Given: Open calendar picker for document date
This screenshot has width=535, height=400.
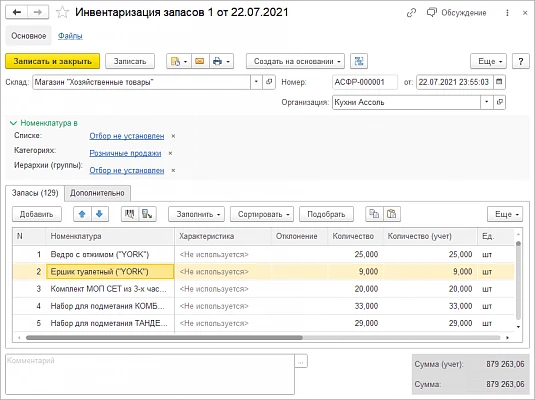Looking at the screenshot, I should pos(499,82).
